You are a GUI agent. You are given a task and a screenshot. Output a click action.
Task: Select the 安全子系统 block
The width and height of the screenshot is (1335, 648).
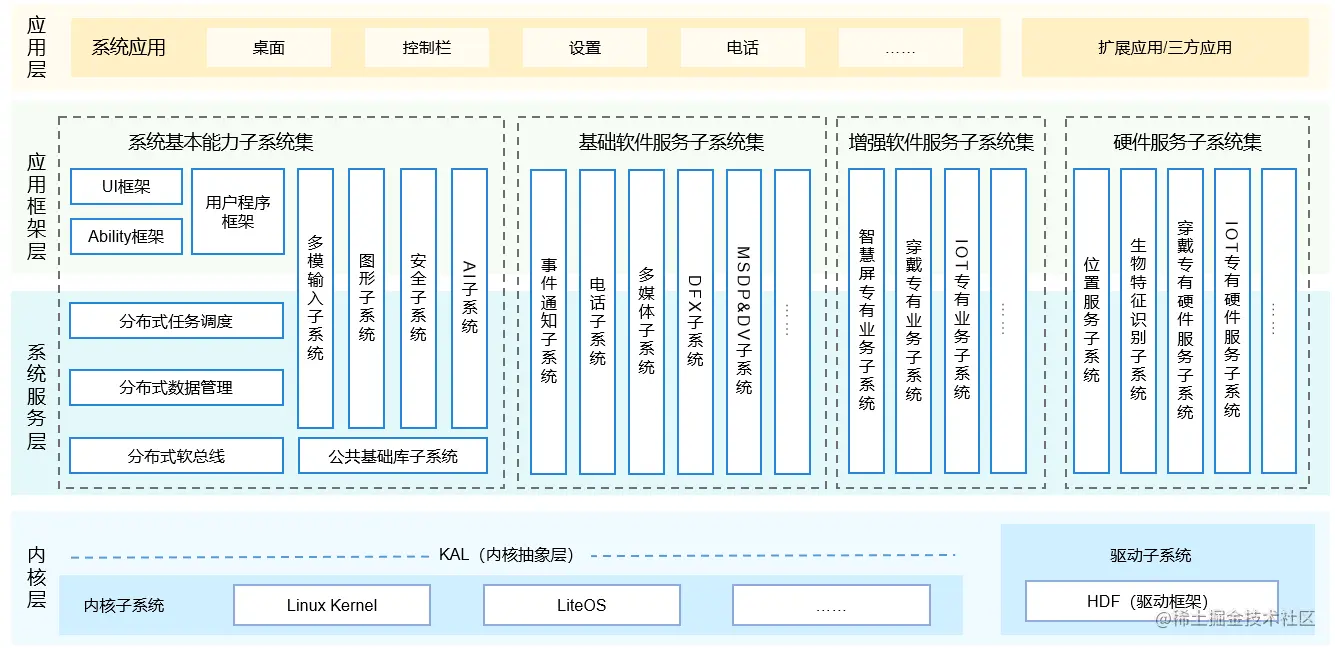coord(417,295)
